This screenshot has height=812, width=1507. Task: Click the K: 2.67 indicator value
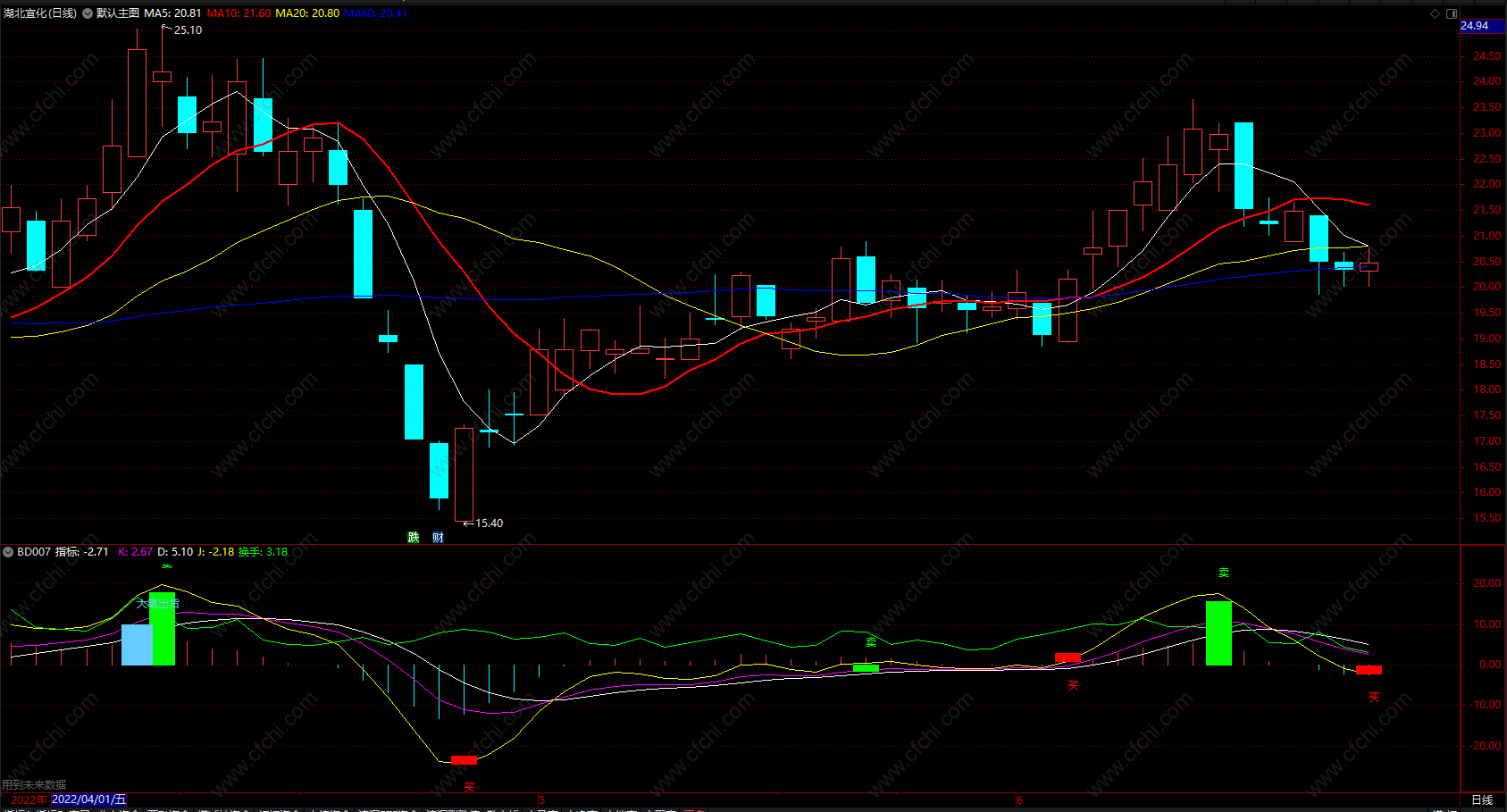pyautogui.click(x=135, y=552)
